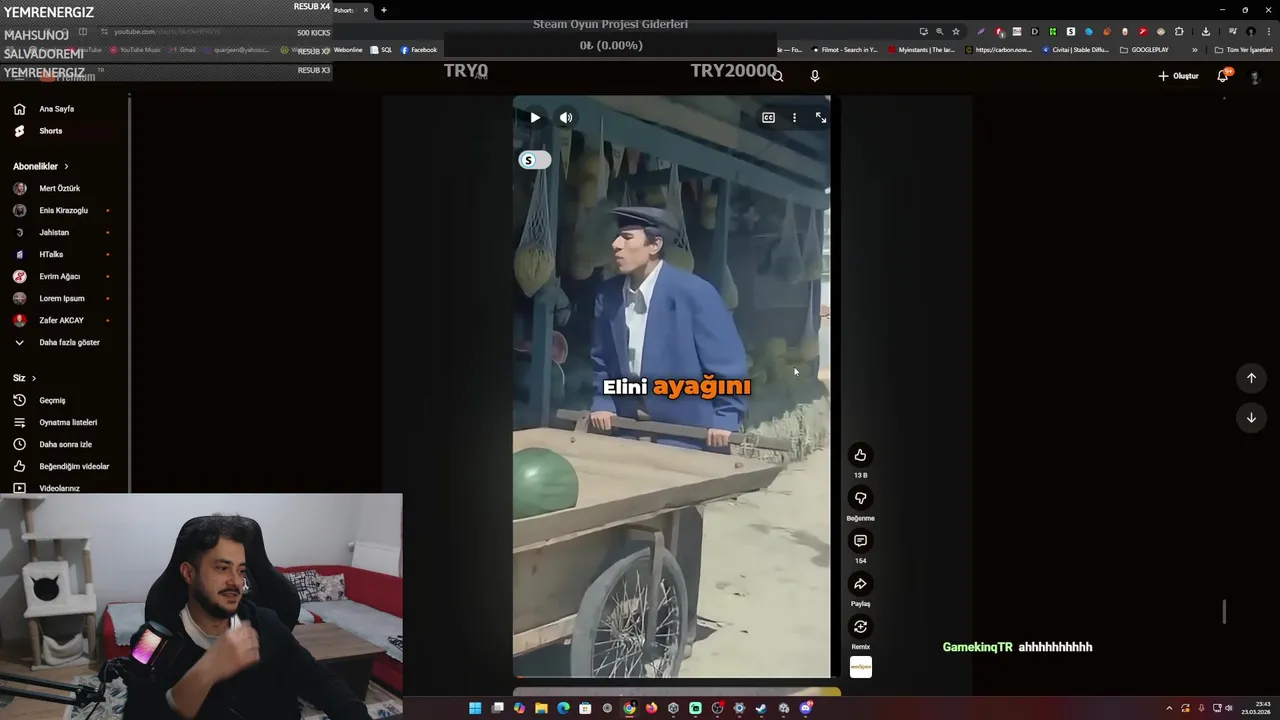Go to the next Short with the down arrow
Image resolution: width=1280 pixels, height=720 pixels.
point(1251,418)
